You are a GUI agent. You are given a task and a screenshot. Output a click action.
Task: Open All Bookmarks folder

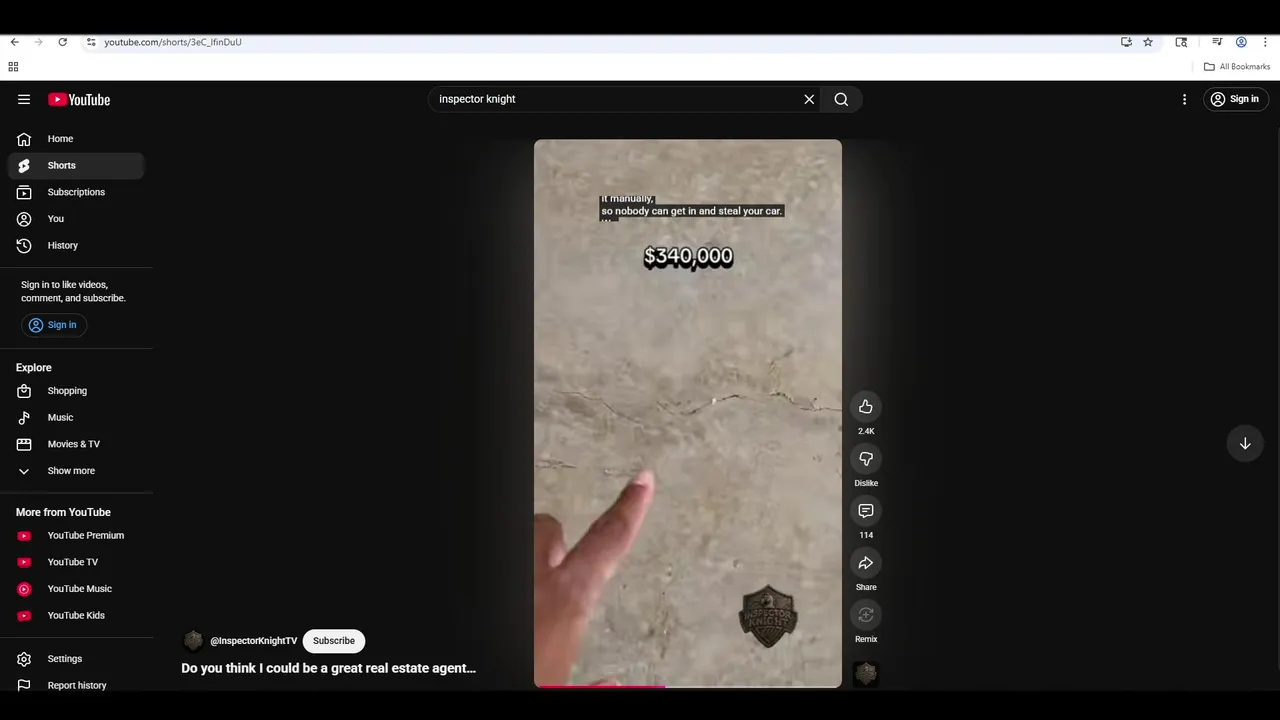point(1237,67)
